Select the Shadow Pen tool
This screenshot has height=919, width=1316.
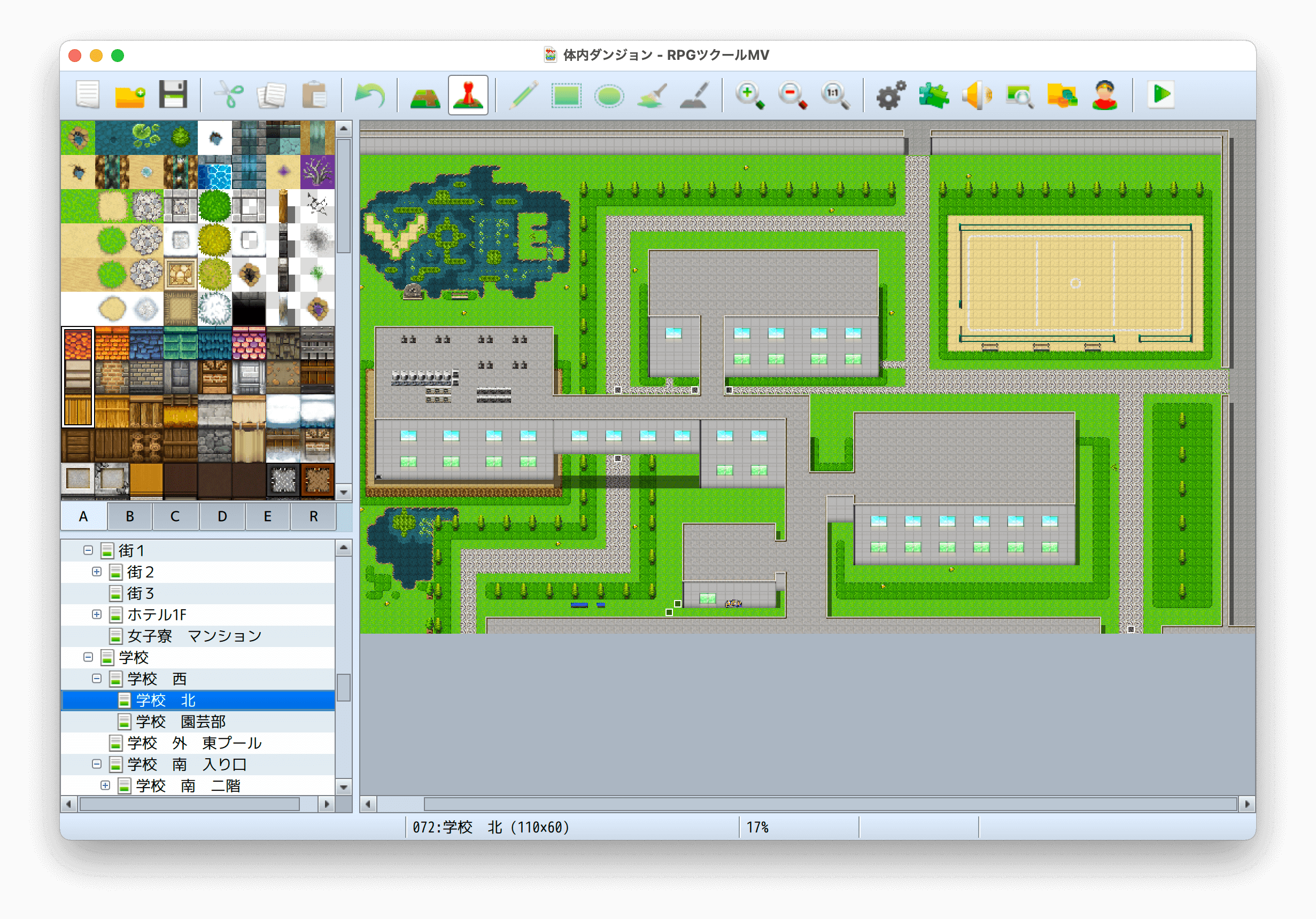point(695,95)
